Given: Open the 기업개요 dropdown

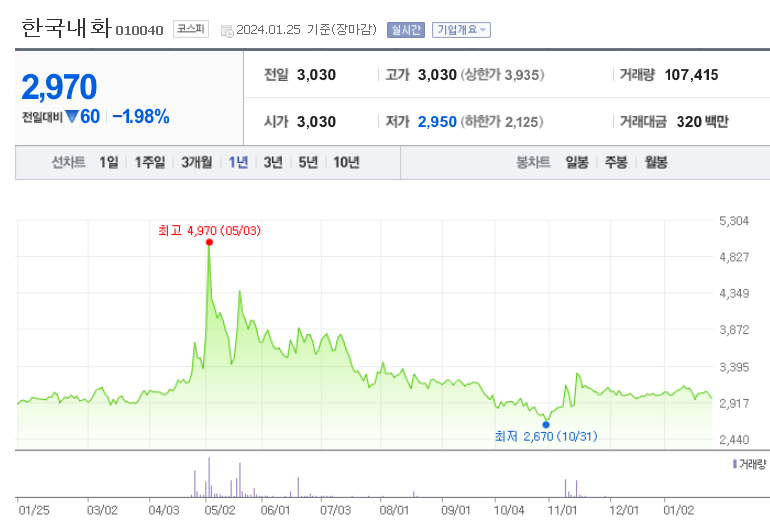Looking at the screenshot, I should (461, 30).
